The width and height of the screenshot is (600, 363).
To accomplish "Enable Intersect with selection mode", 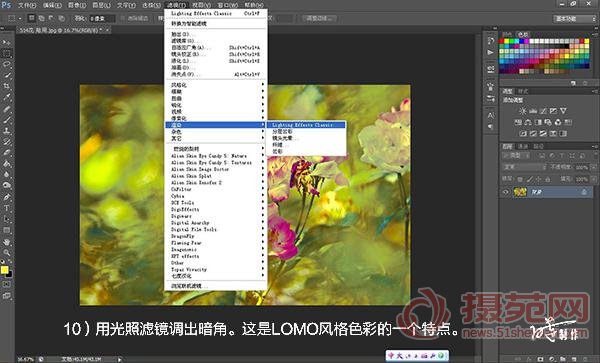I will tap(61, 18).
